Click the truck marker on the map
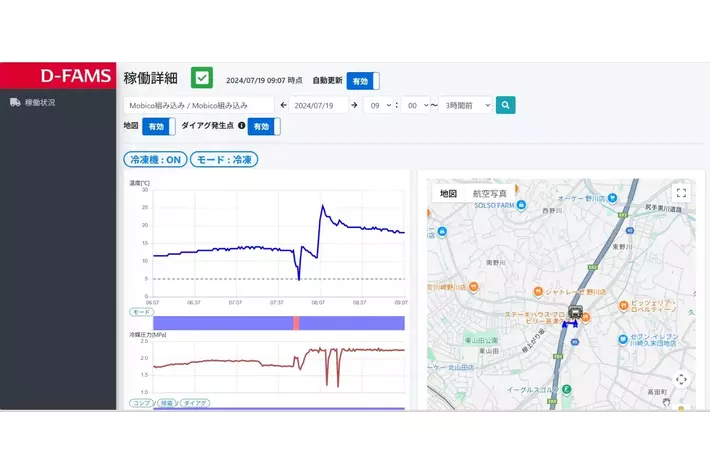The height and width of the screenshot is (474, 710). [x=575, y=311]
